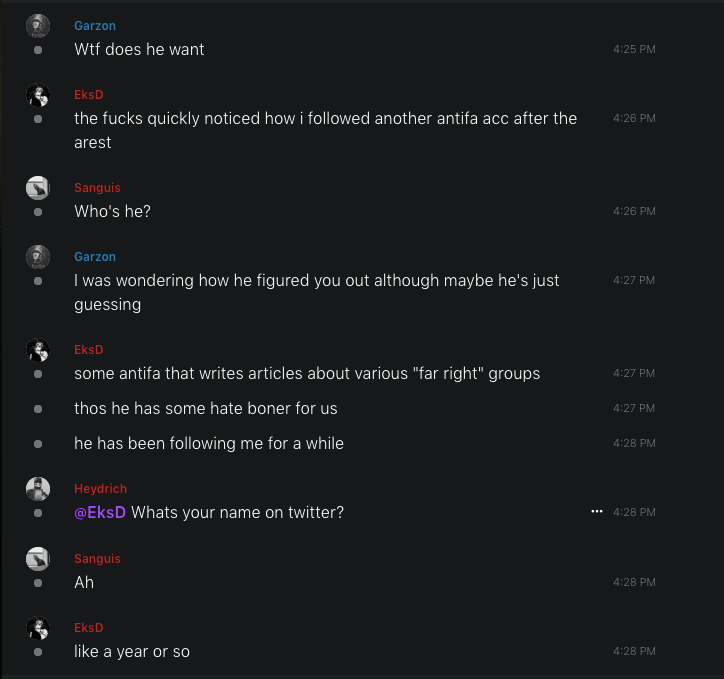Open Heydrich's profile avatar
724x679 pixels.
pyautogui.click(x=38, y=489)
